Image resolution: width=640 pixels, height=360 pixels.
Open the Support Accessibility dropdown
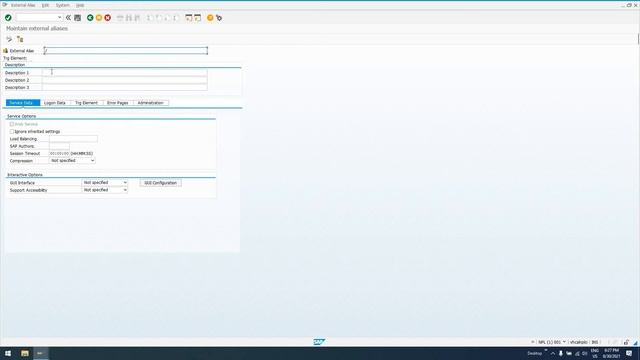click(x=125, y=190)
